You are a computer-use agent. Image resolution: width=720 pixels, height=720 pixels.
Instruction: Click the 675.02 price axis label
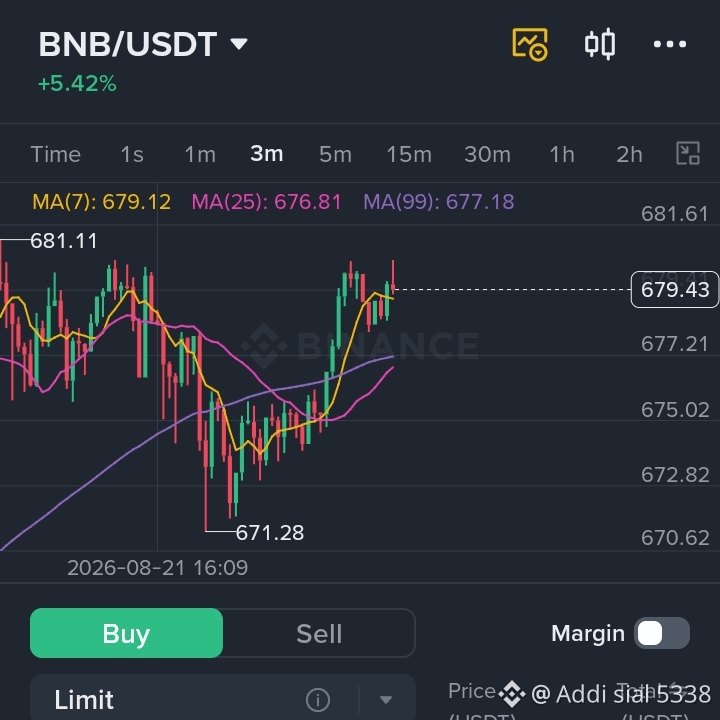(x=675, y=410)
